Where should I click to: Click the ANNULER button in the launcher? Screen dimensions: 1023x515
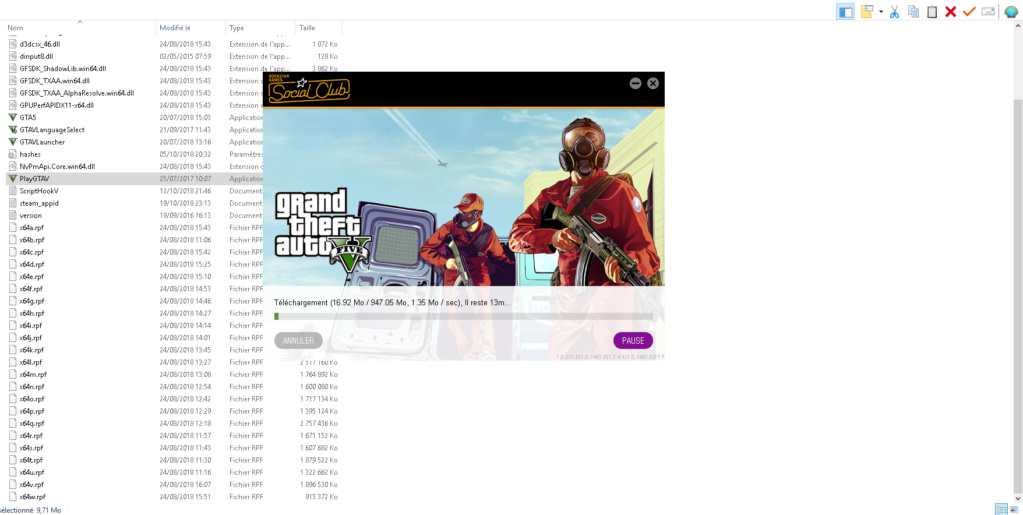coord(299,341)
